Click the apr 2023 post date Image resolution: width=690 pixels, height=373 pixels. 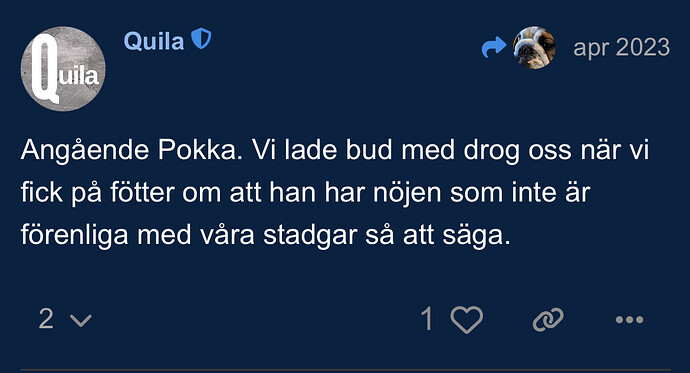621,48
